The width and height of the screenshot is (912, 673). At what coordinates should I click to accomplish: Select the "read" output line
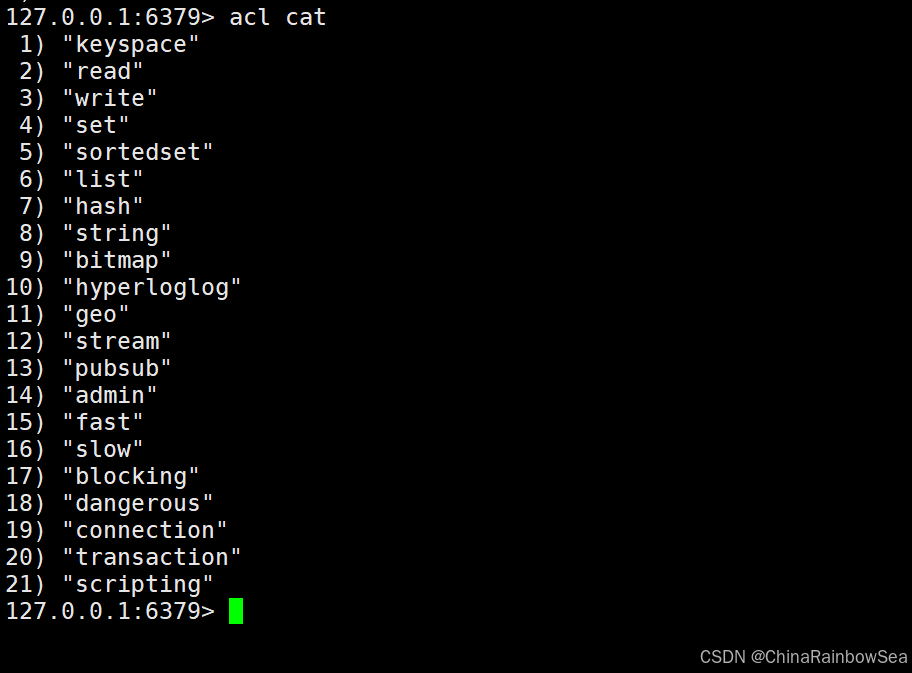(103, 71)
